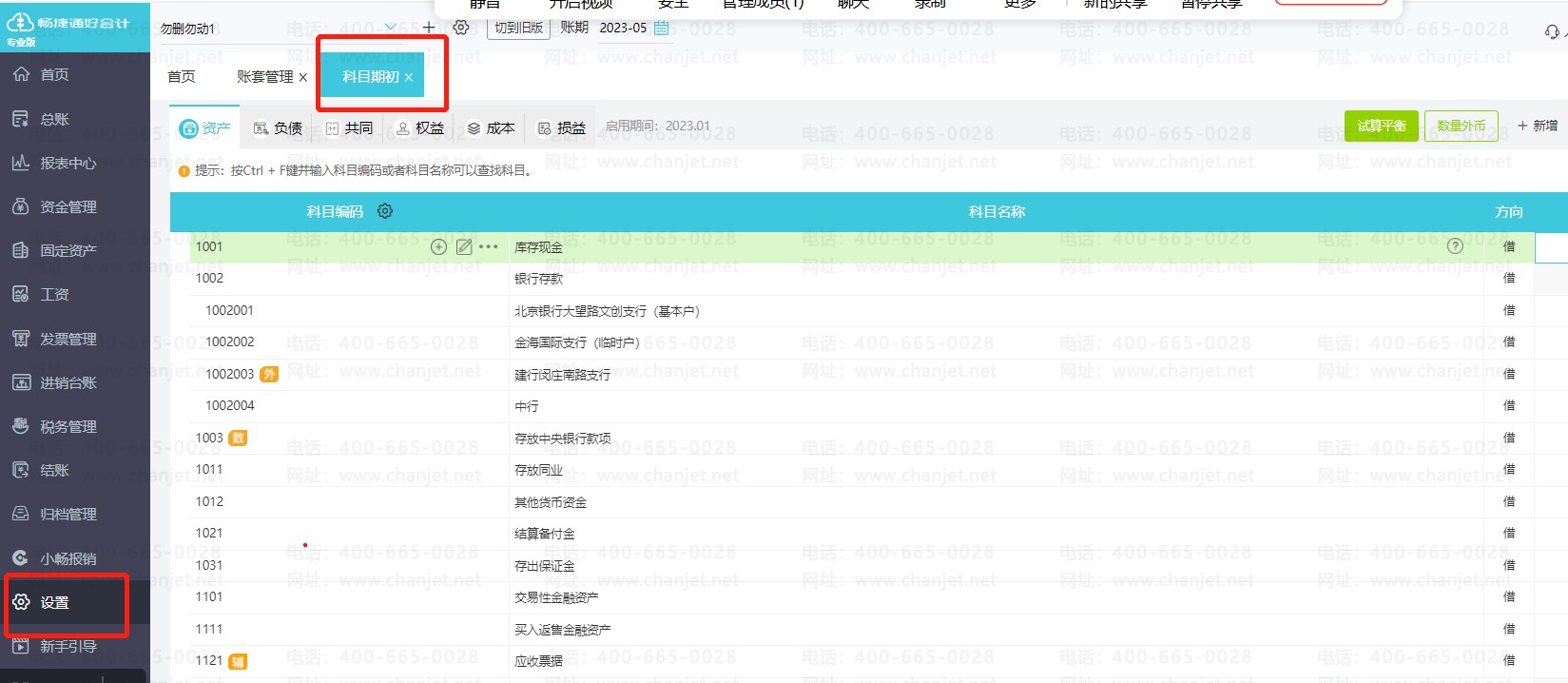The height and width of the screenshot is (683, 1568).
Task: Close the 账套管理 tab
Action: tap(303, 77)
